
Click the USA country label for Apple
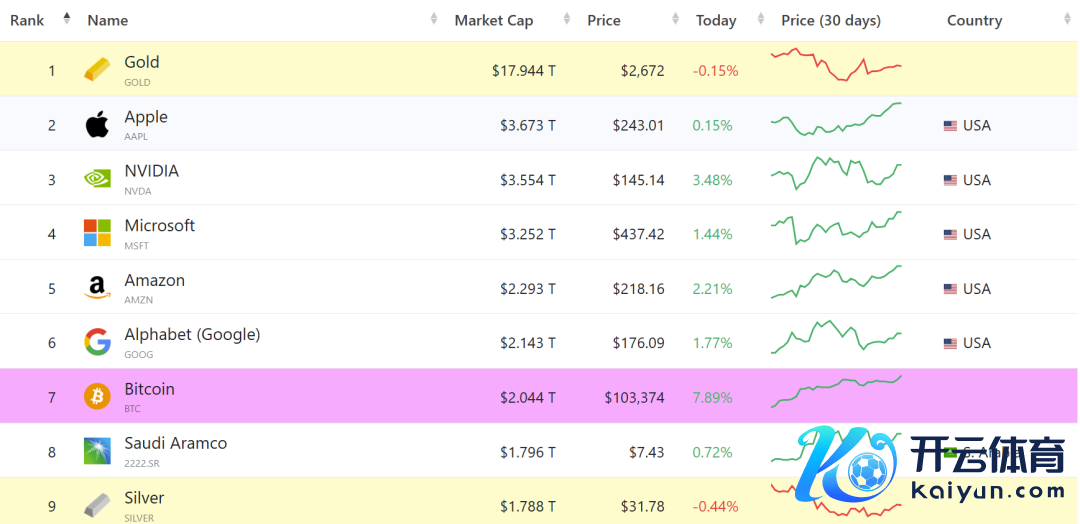pos(977,125)
